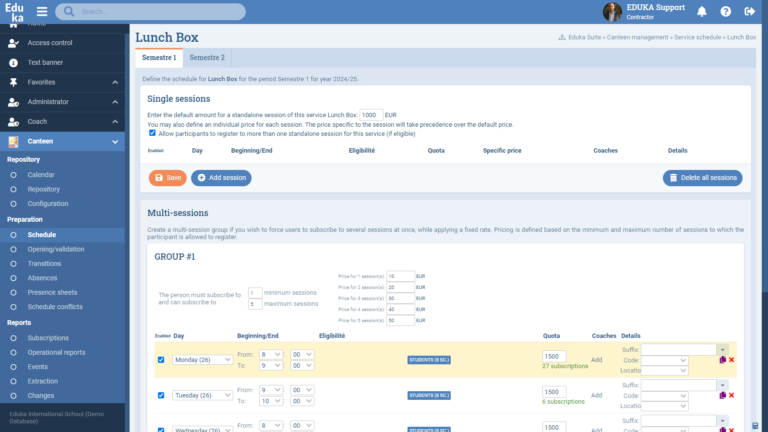
Task: Uncheck allow multiple standalone sessions checkbox
Action: (152, 133)
